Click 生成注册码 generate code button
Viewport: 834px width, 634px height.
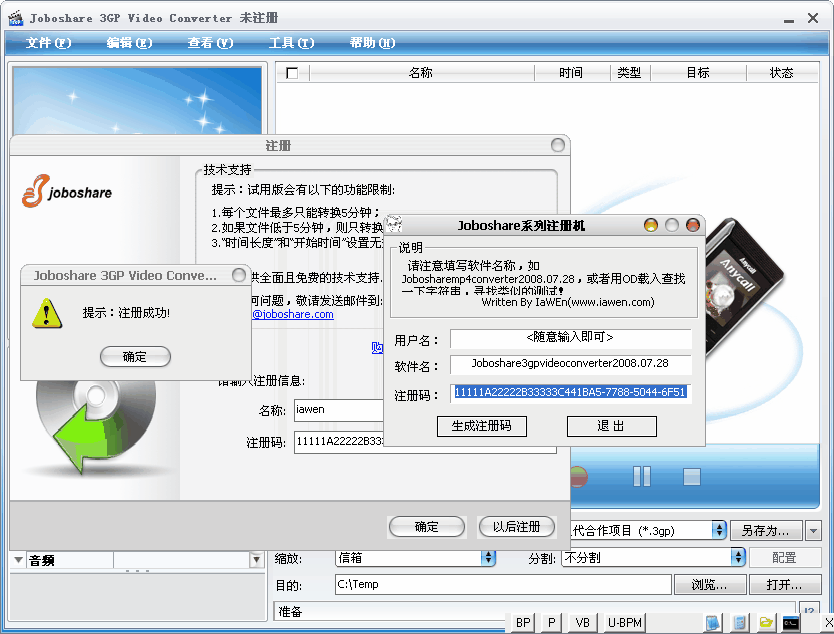481,426
